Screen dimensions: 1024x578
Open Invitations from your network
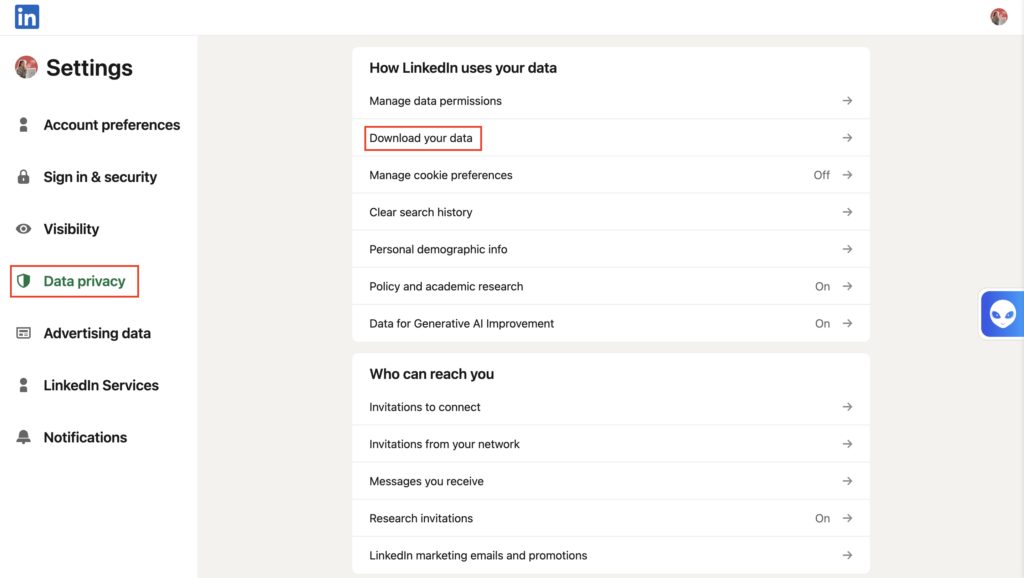[611, 444]
